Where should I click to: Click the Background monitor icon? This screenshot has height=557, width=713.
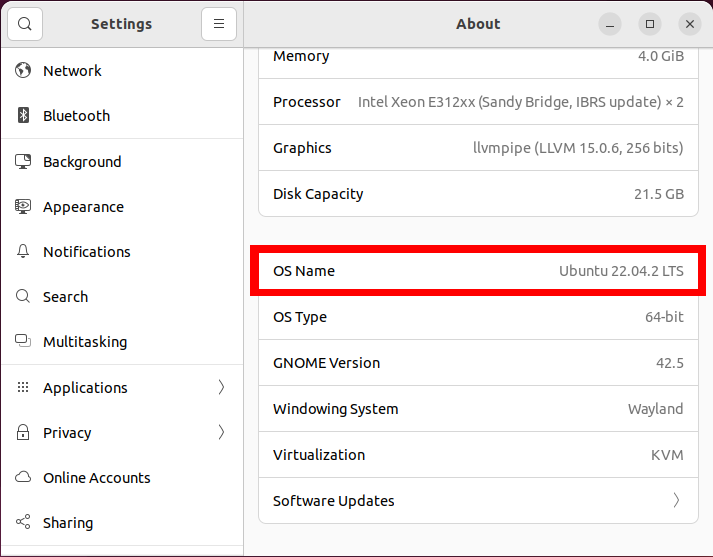click(x=23, y=161)
